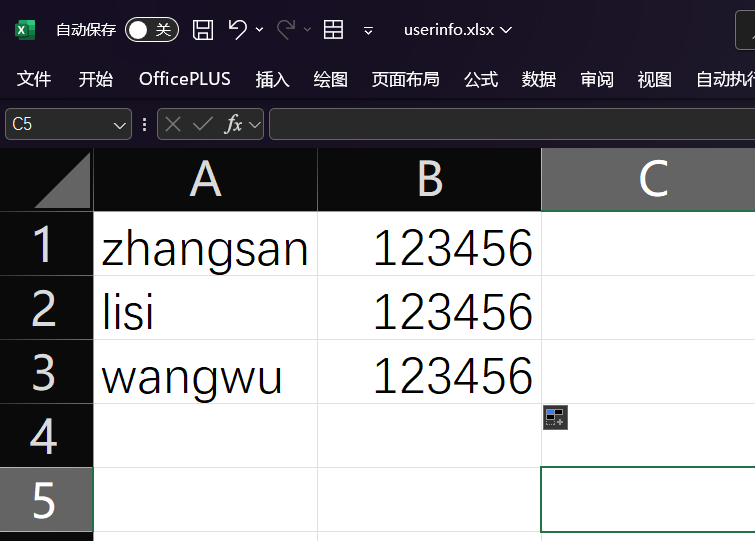This screenshot has width=755, height=541.
Task: Click empty cell A4
Action: pos(206,436)
